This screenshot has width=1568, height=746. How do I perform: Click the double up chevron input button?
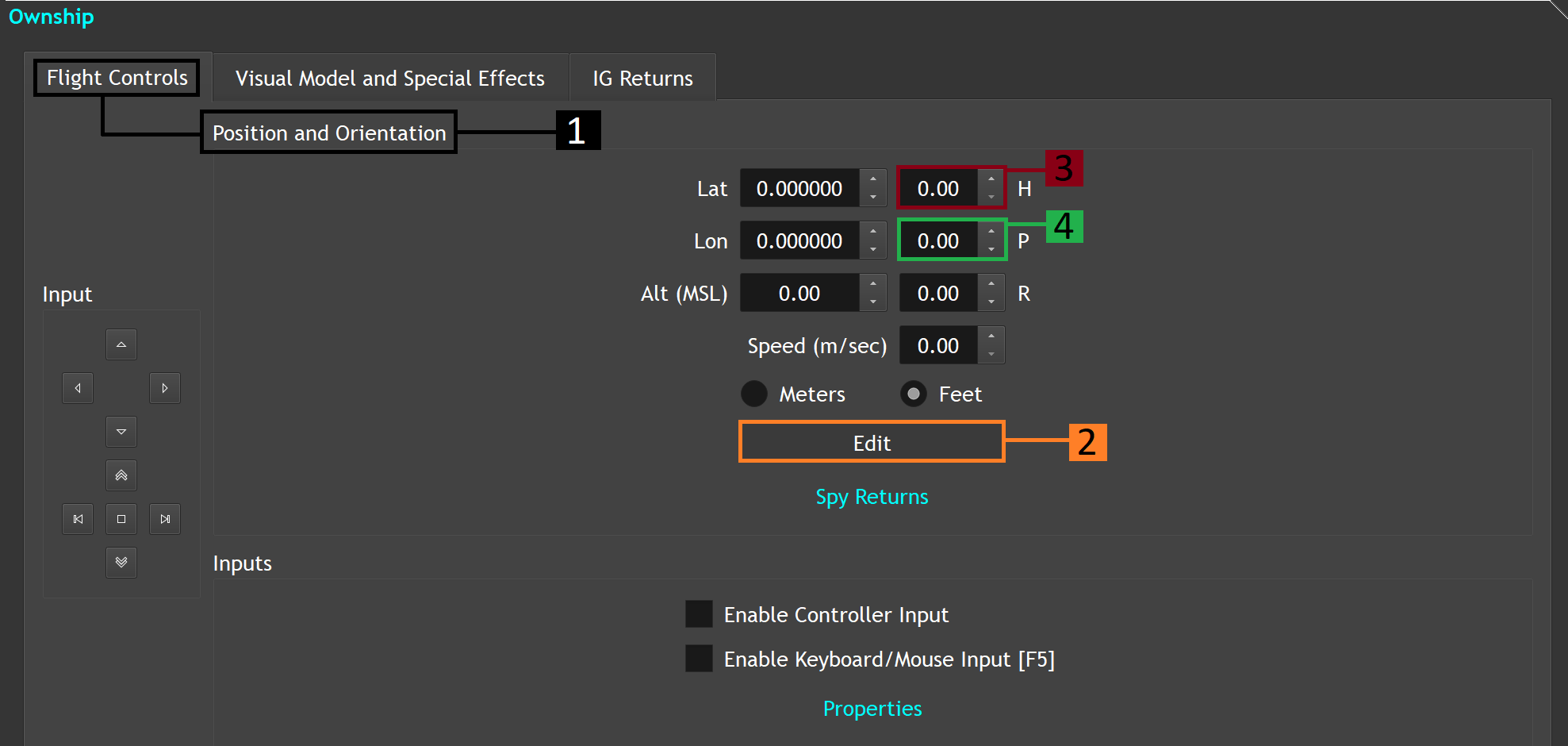click(x=121, y=475)
